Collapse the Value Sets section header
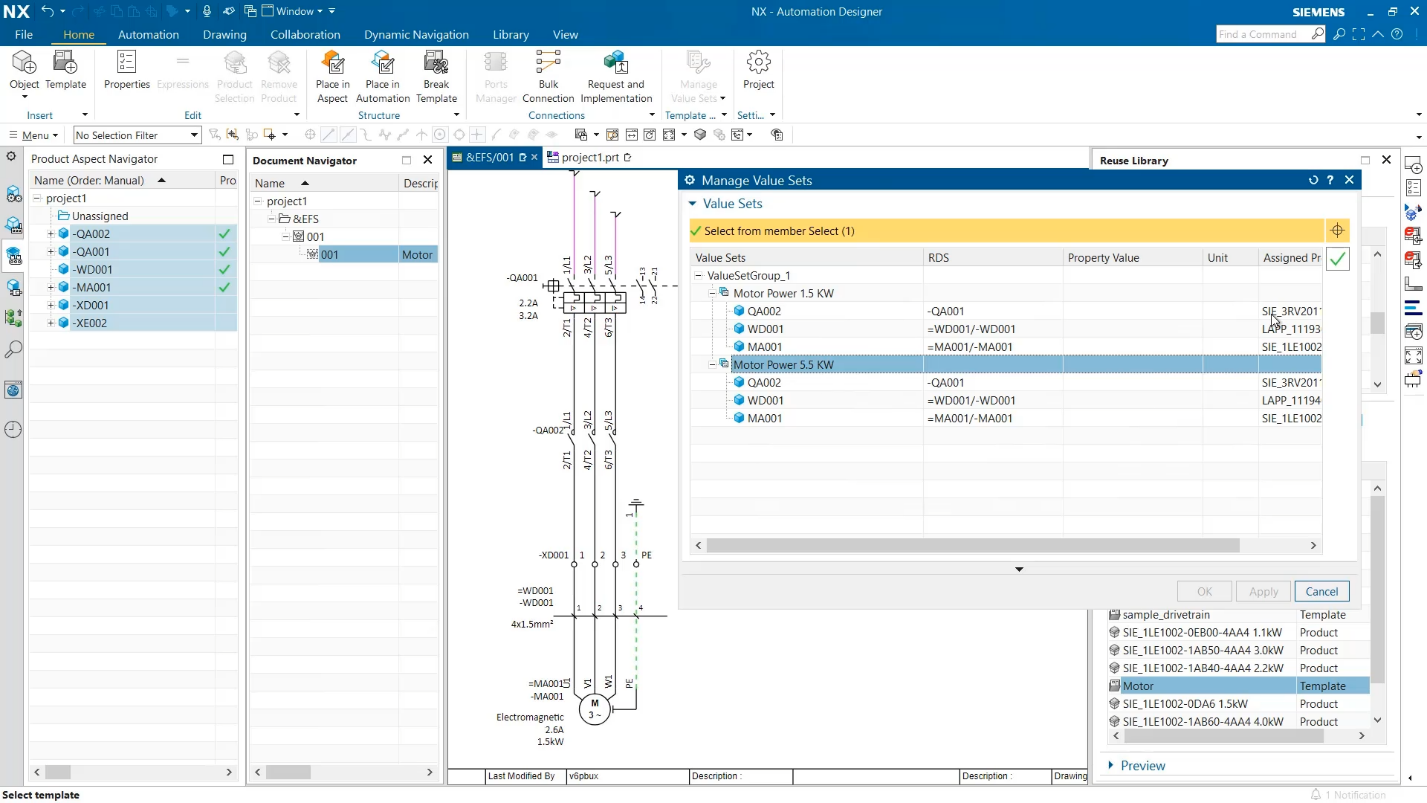This screenshot has height=803, width=1427. point(692,203)
